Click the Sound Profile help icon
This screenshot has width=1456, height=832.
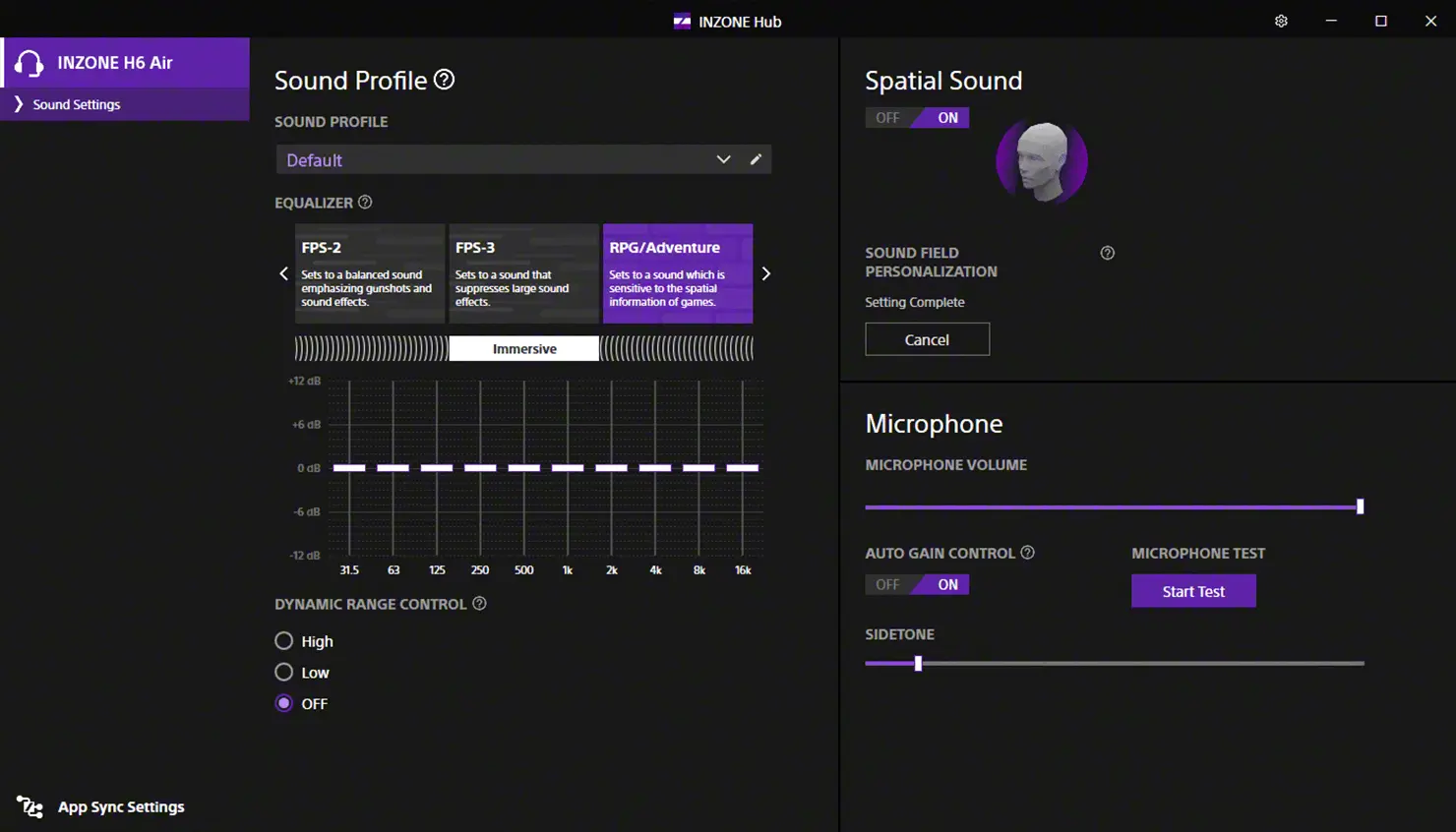[x=445, y=80]
